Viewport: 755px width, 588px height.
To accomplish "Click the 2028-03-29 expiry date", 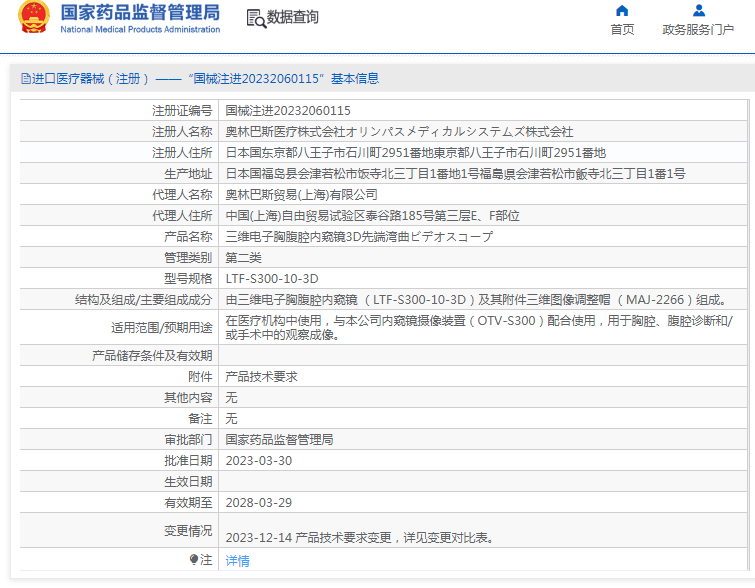I will pos(259,503).
